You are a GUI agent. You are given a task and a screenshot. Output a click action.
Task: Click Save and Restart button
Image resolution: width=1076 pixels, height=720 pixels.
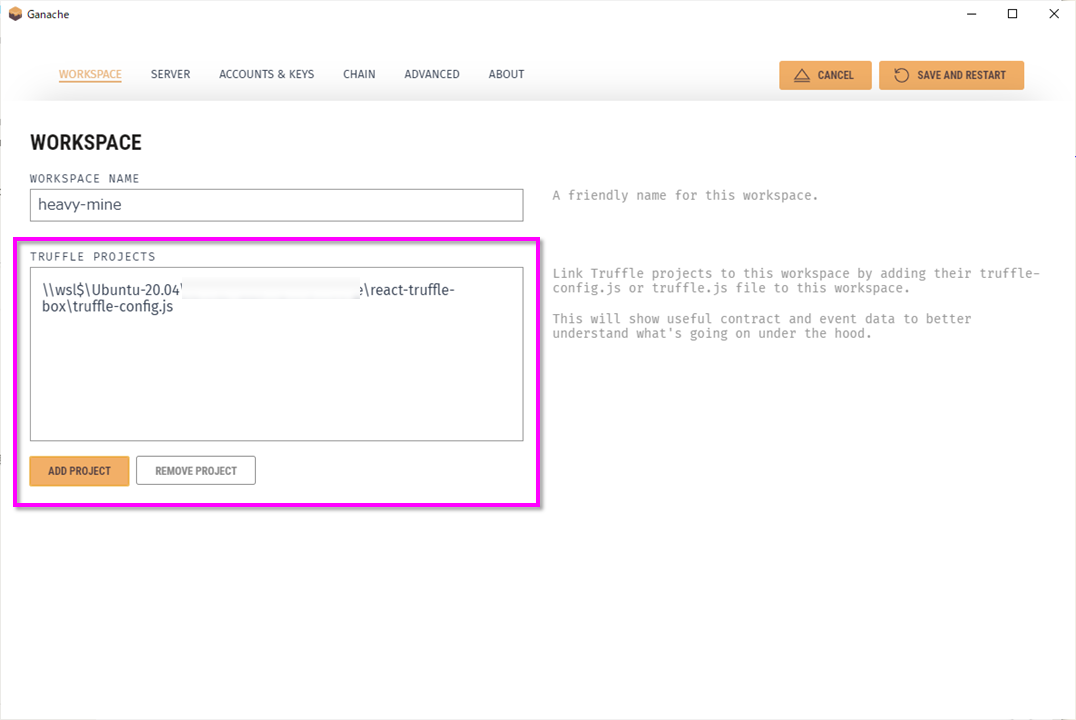click(x=951, y=76)
